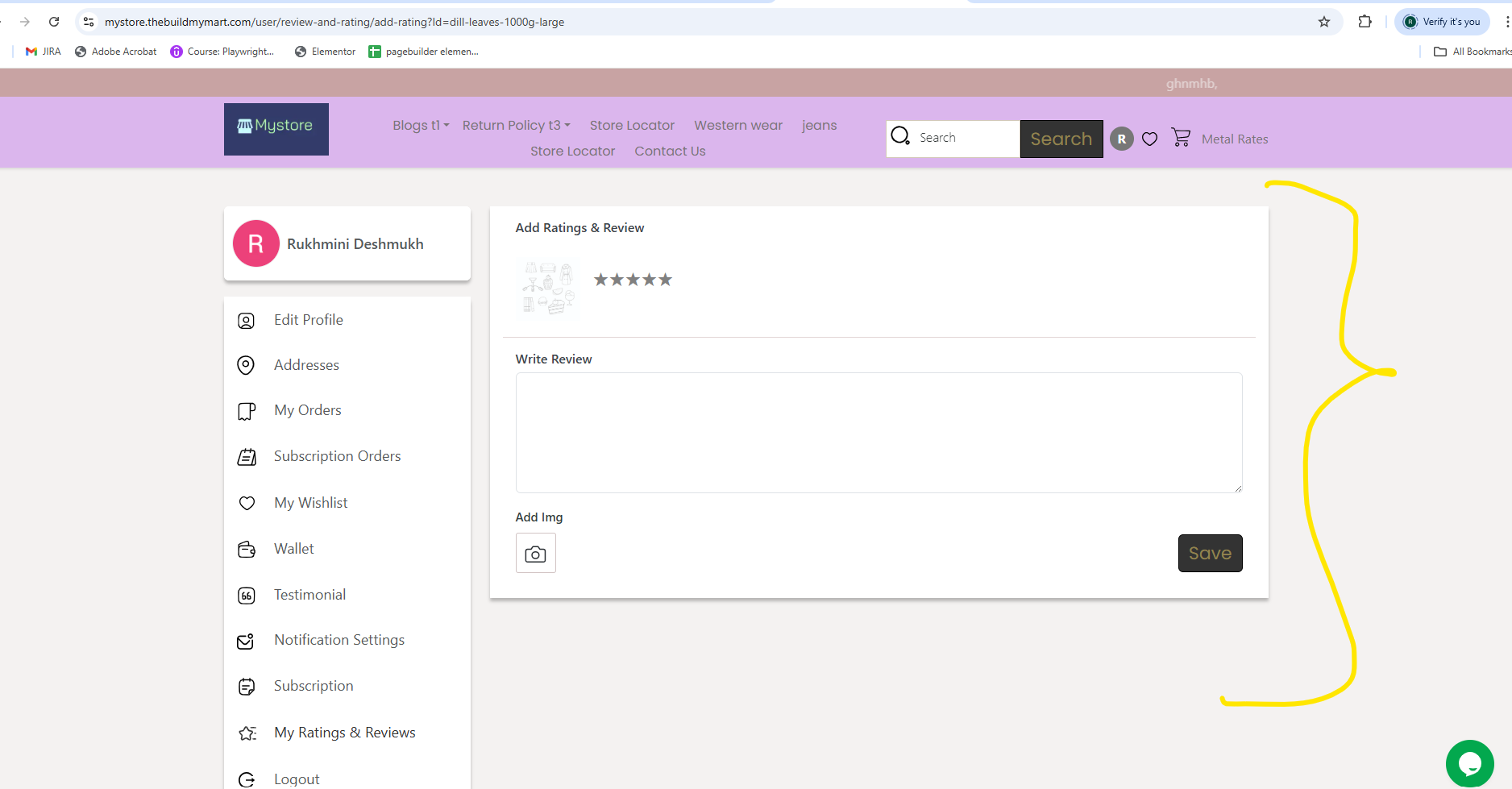Click the camera icon to add image
Image resolution: width=1512 pixels, height=789 pixels.
tap(535, 554)
